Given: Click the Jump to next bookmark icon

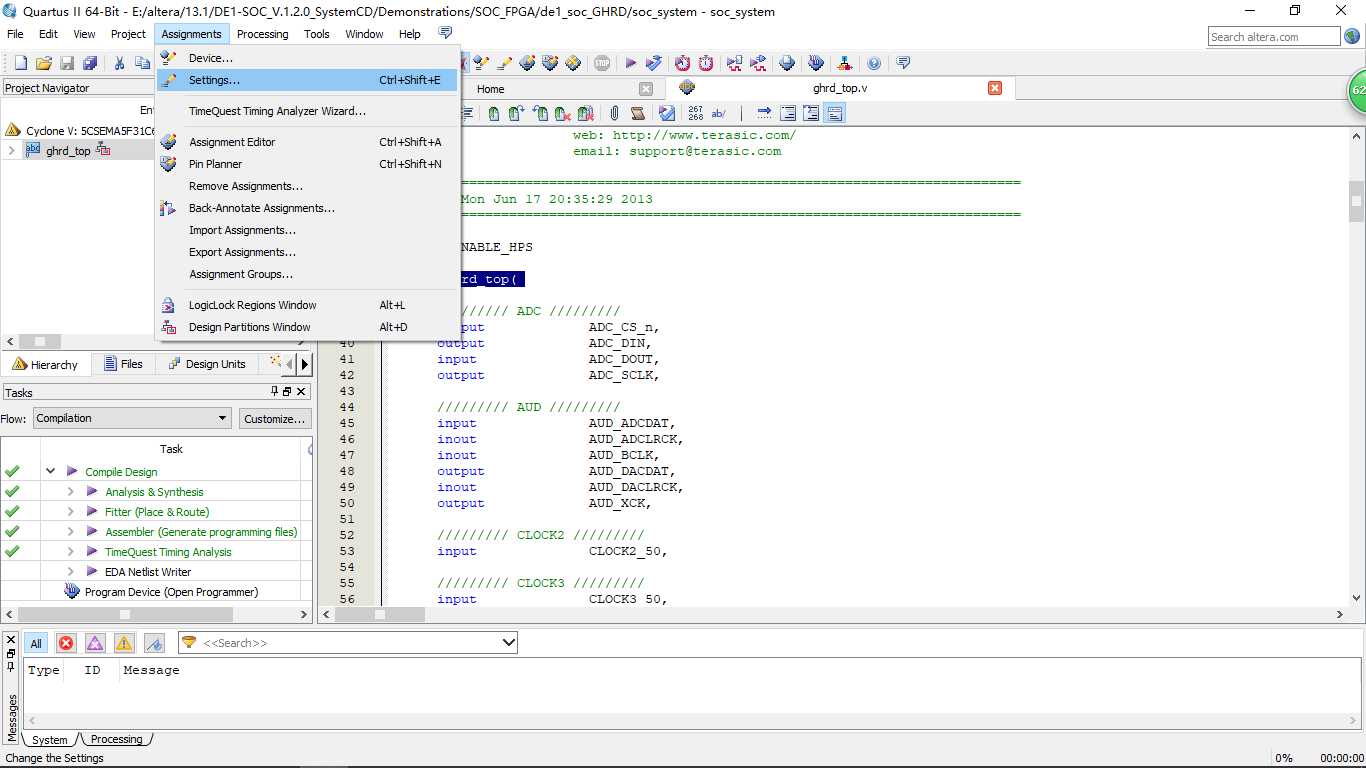Looking at the screenshot, I should [x=516, y=114].
